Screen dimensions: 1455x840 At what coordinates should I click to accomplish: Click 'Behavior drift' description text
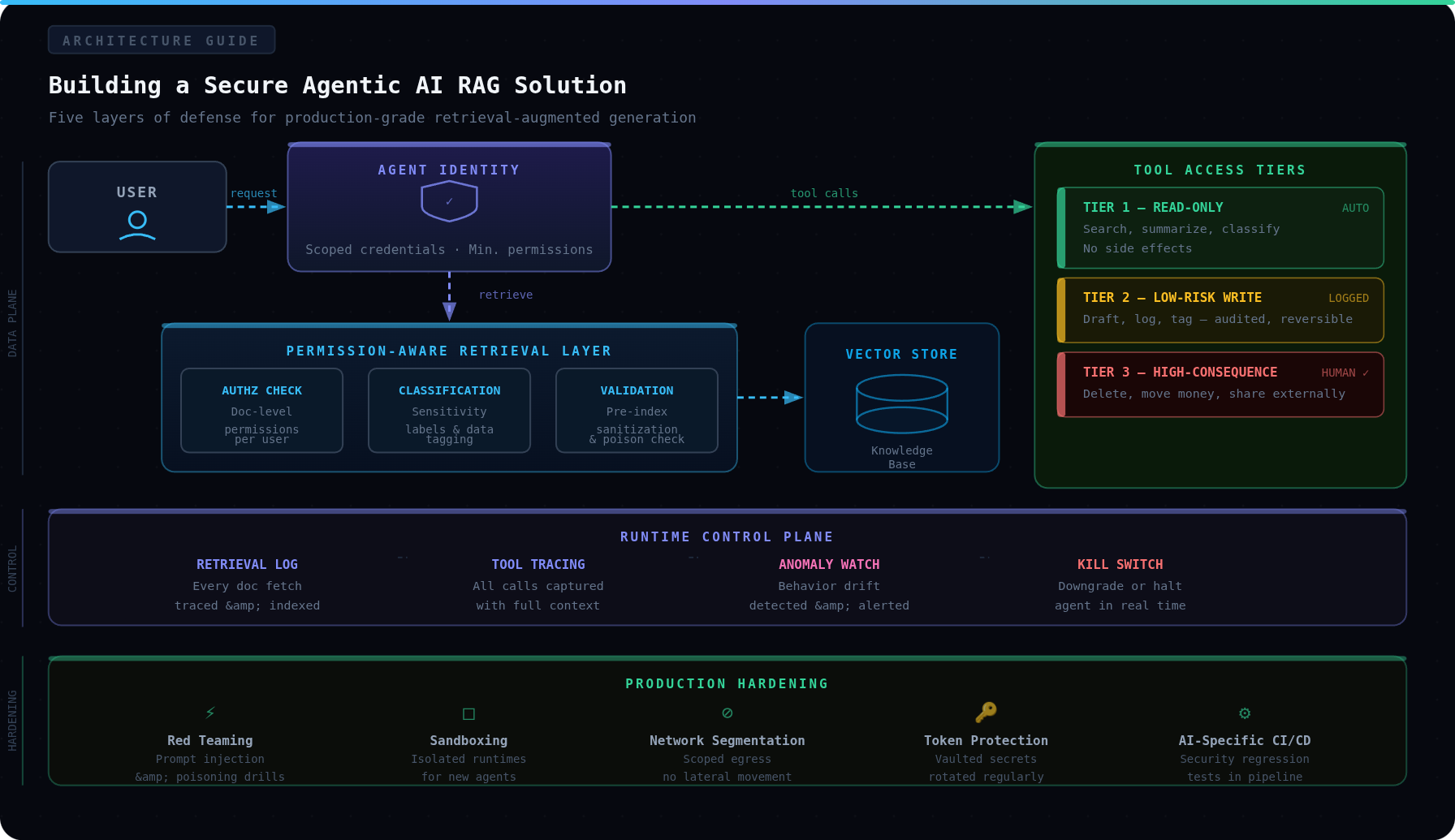tap(829, 587)
